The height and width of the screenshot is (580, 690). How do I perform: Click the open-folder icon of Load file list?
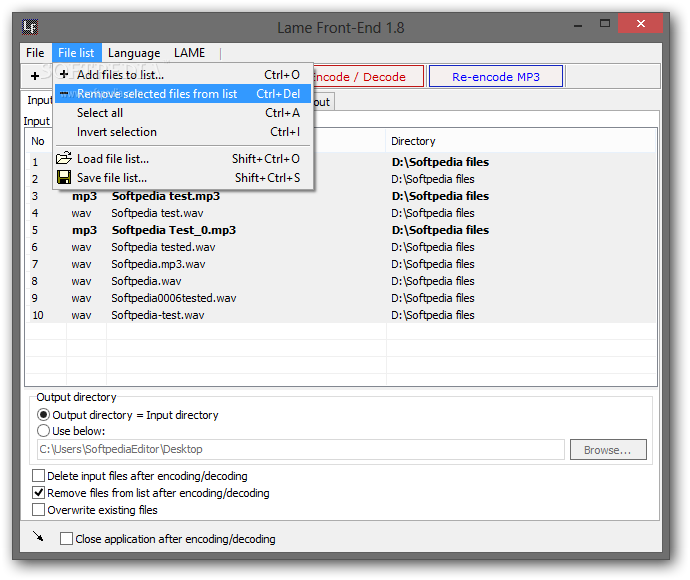(x=64, y=158)
